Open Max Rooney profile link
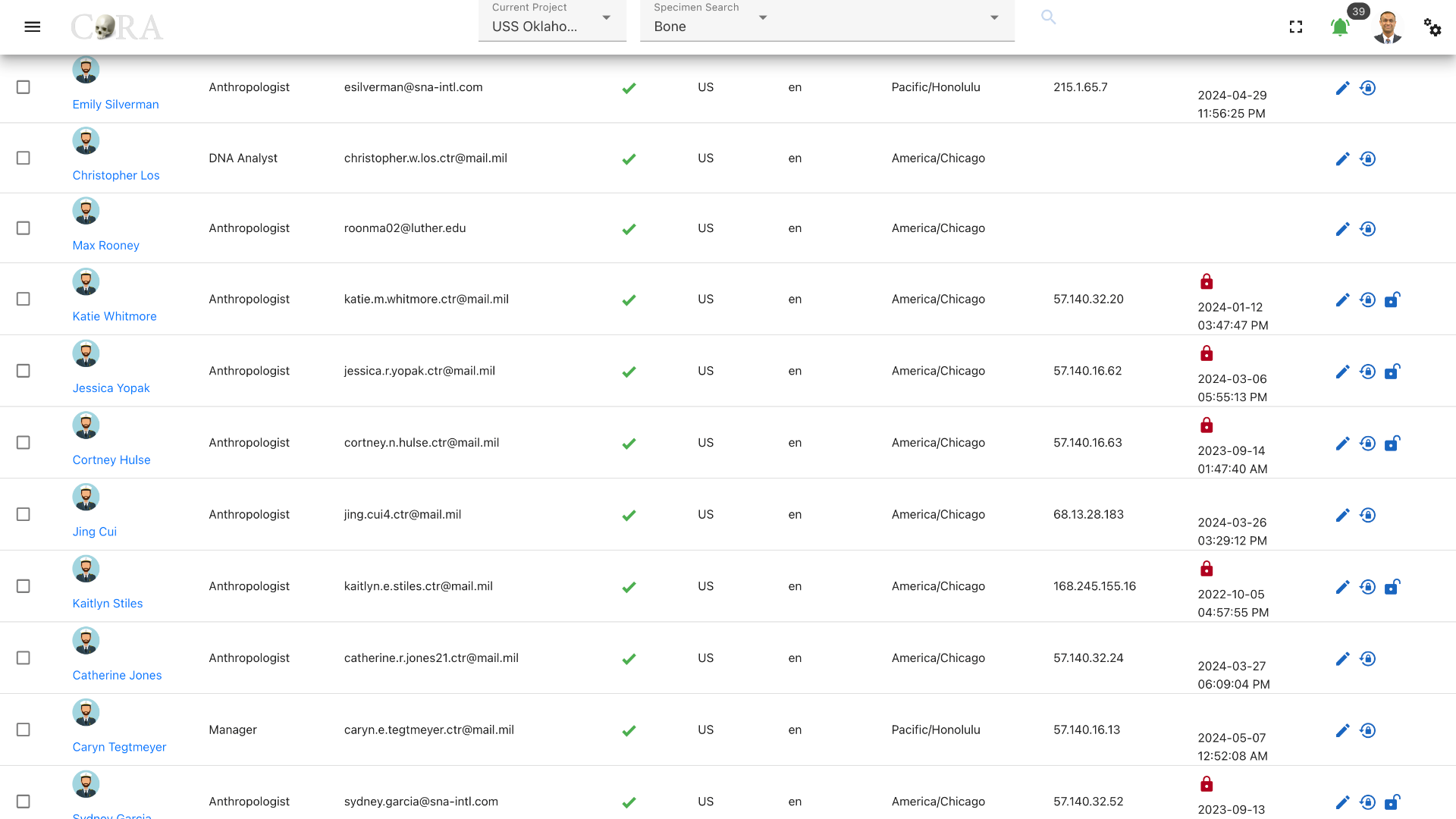The height and width of the screenshot is (819, 1456). pyautogui.click(x=106, y=246)
